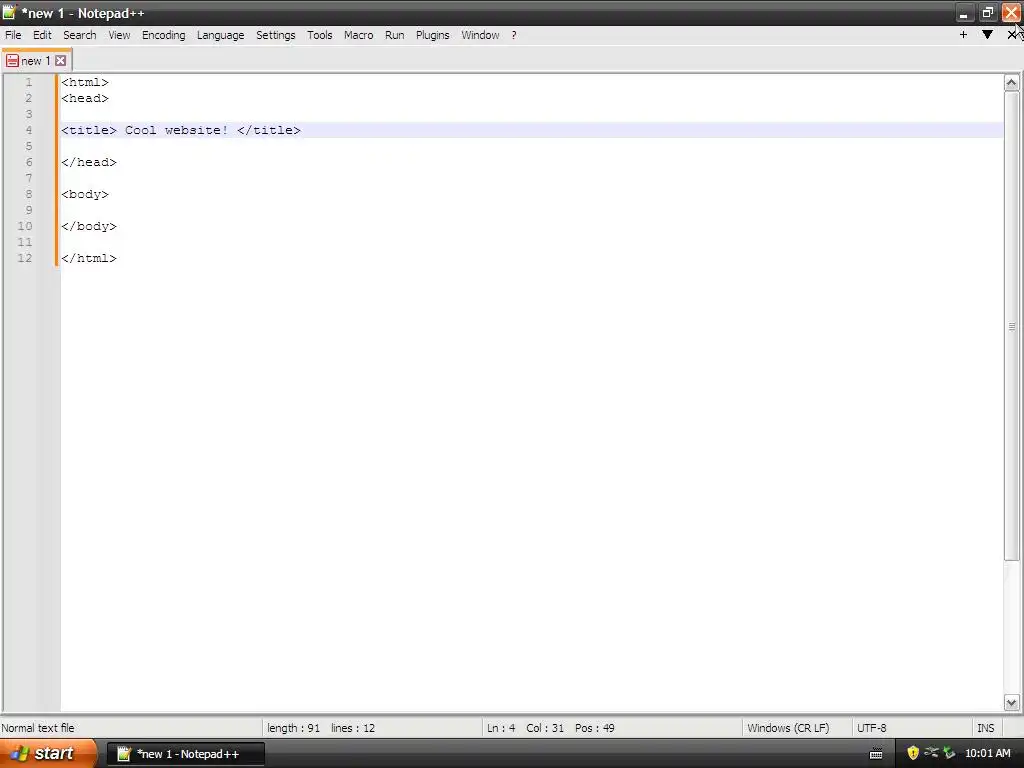
Task: Click the vertical scrollbar thumb
Action: pyautogui.click(x=1012, y=326)
